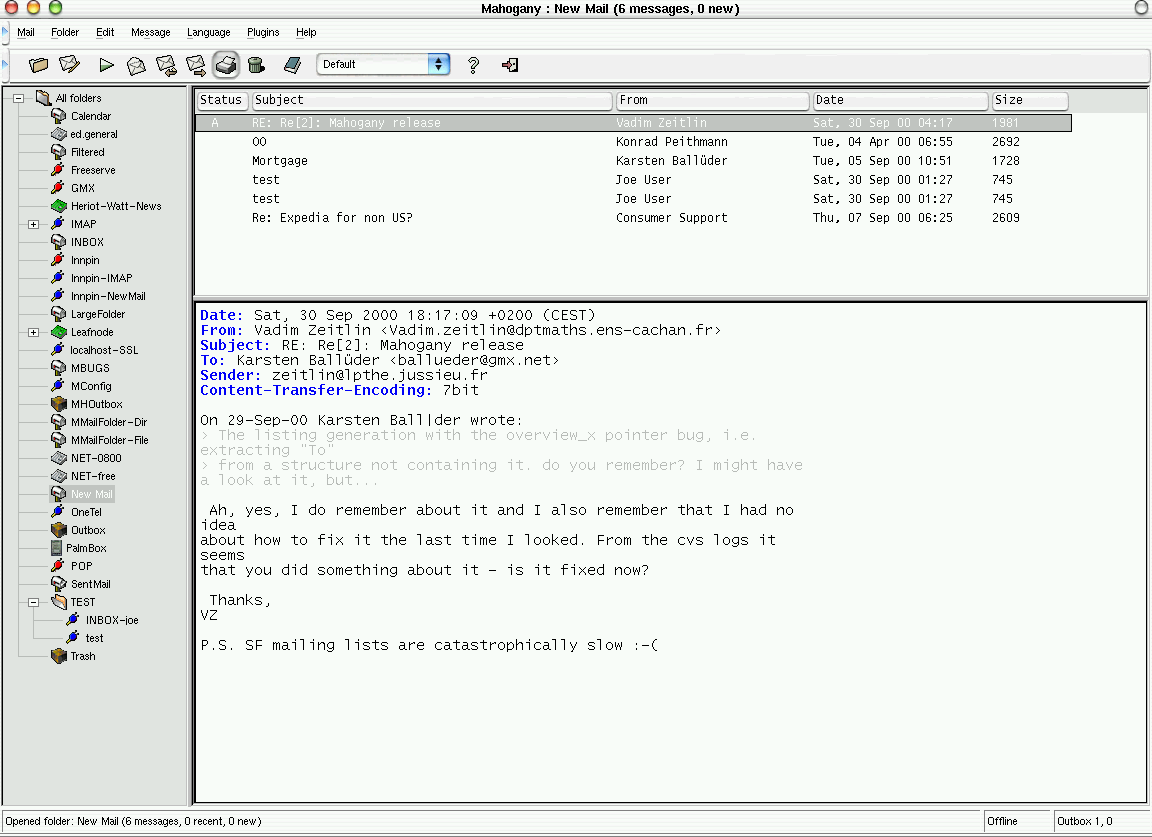Click the Heriot-Watt-News green folder icon
This screenshot has width=1152, height=837.
point(59,206)
